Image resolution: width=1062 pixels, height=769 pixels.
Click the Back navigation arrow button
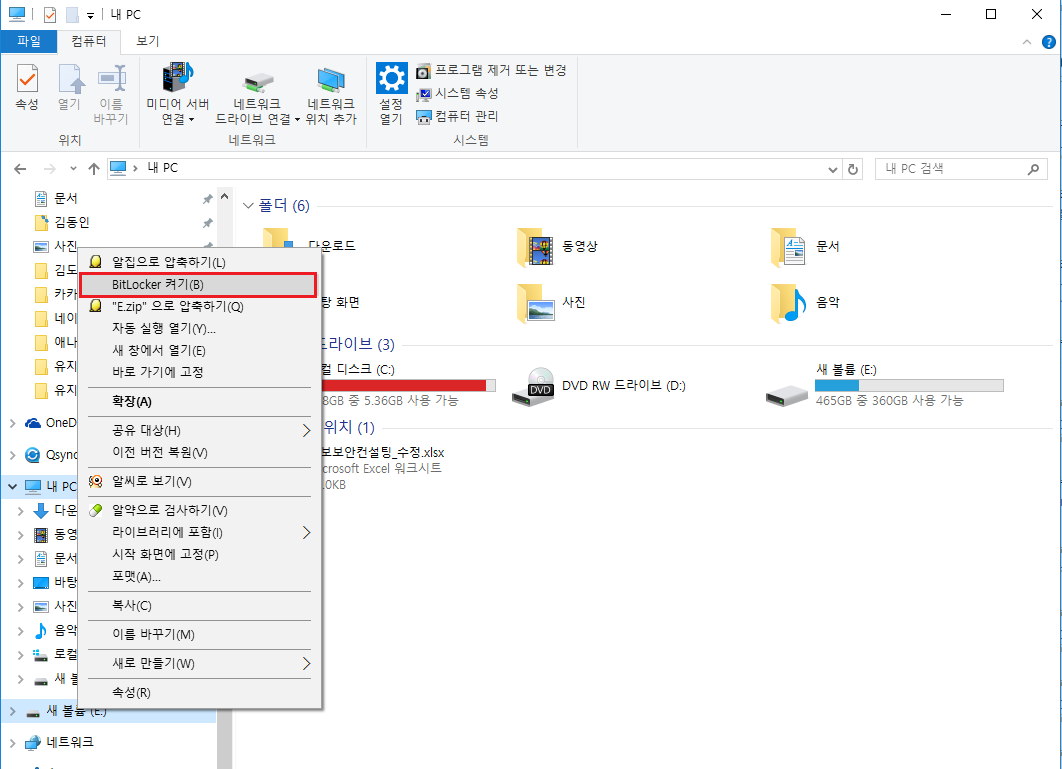[20, 169]
